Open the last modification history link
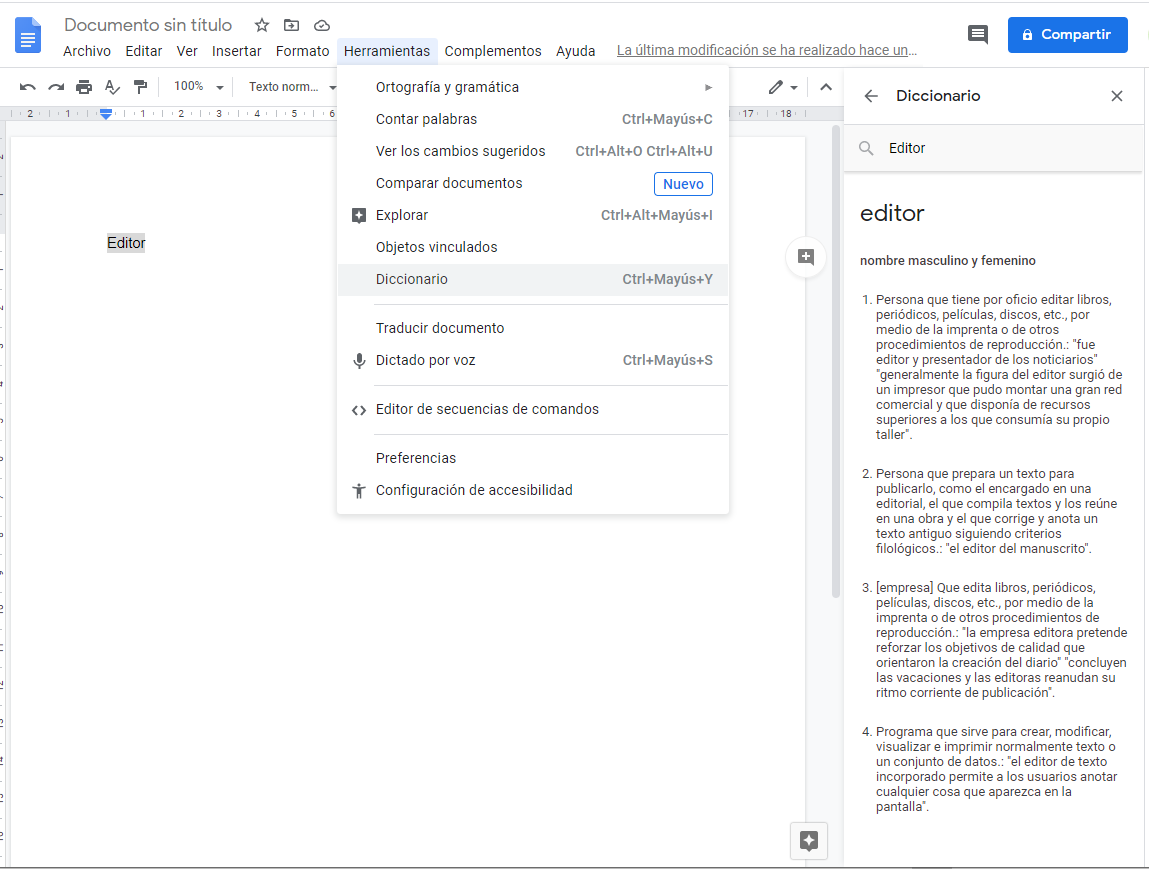 (766, 50)
